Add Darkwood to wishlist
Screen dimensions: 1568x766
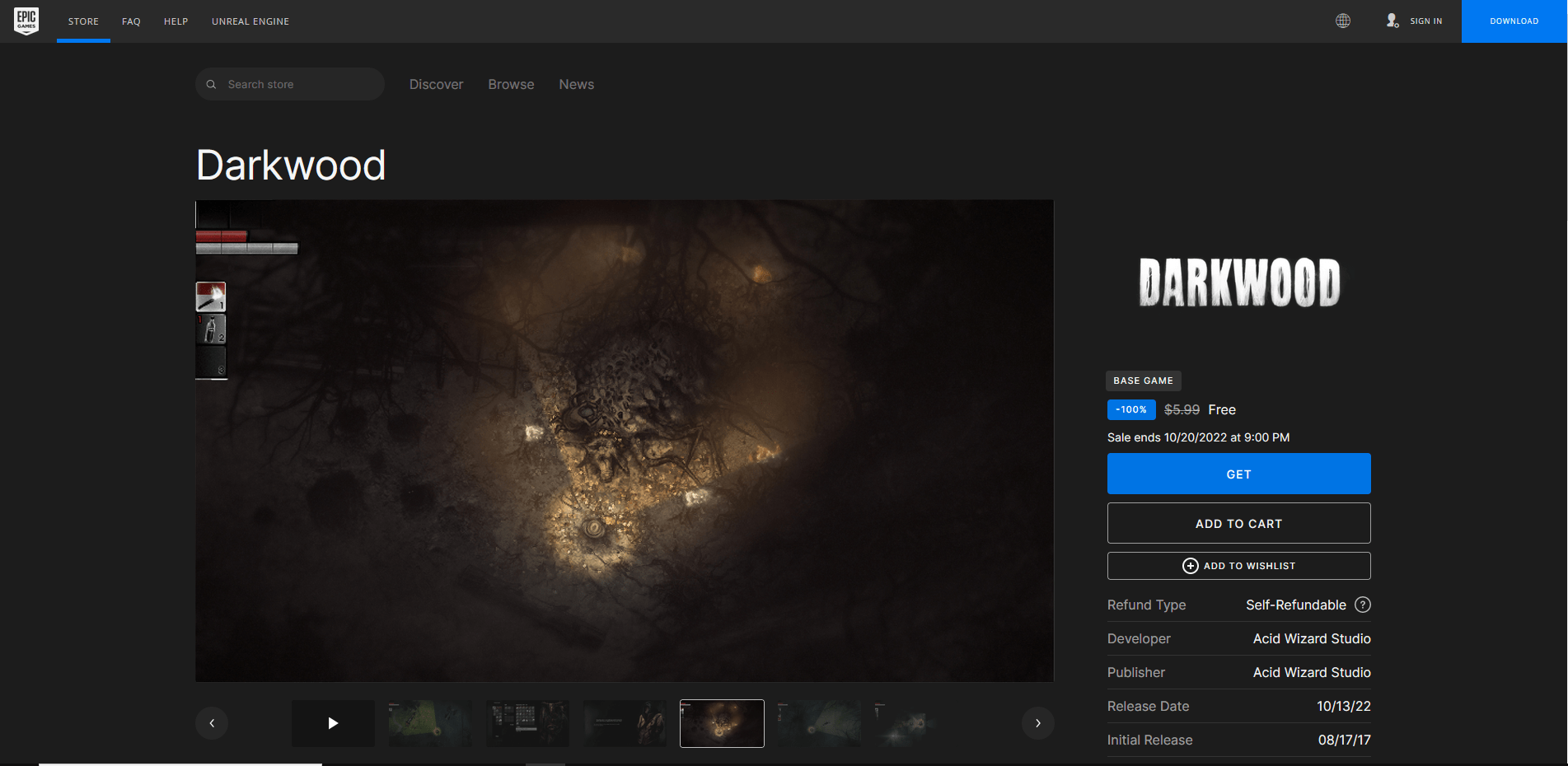pos(1239,566)
